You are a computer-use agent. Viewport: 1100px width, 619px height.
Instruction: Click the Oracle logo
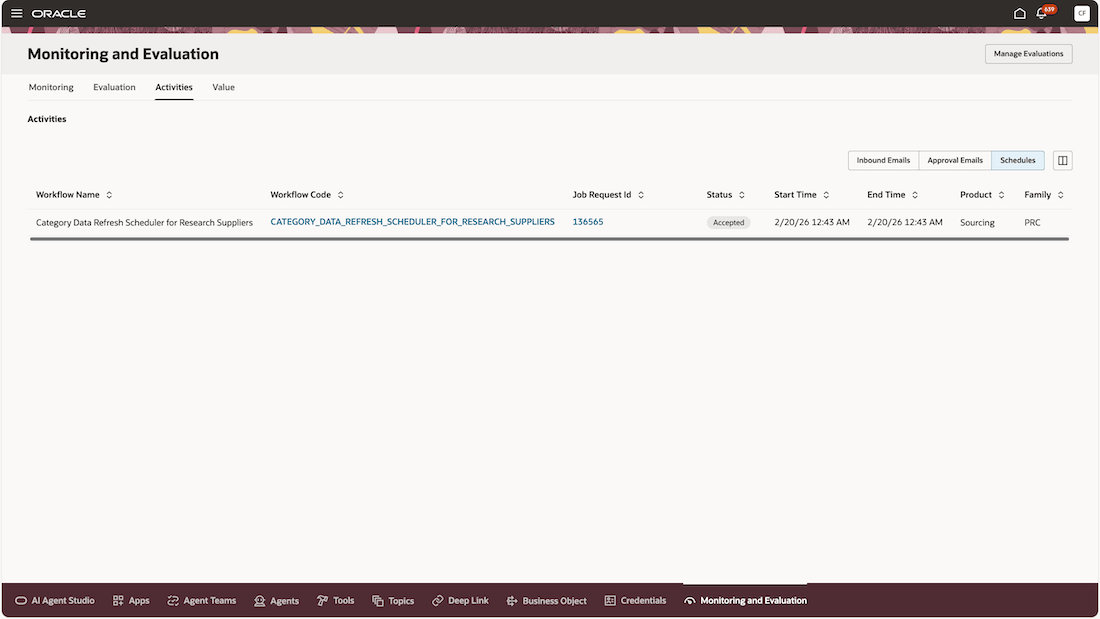click(x=59, y=13)
